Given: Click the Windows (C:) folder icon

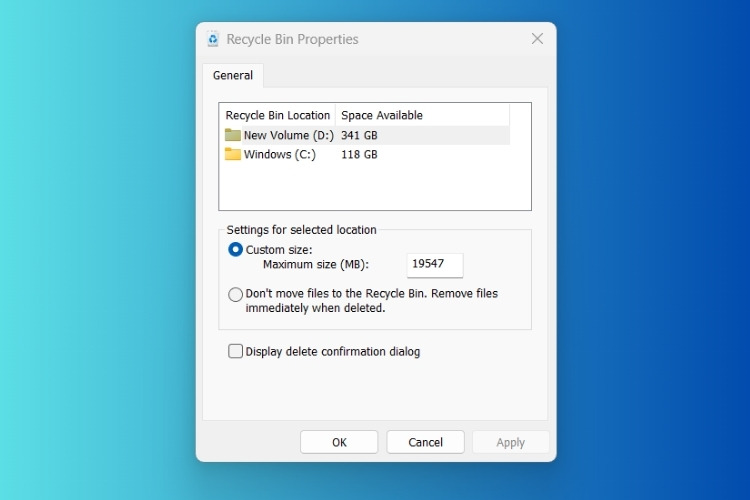Looking at the screenshot, I should pyautogui.click(x=233, y=154).
